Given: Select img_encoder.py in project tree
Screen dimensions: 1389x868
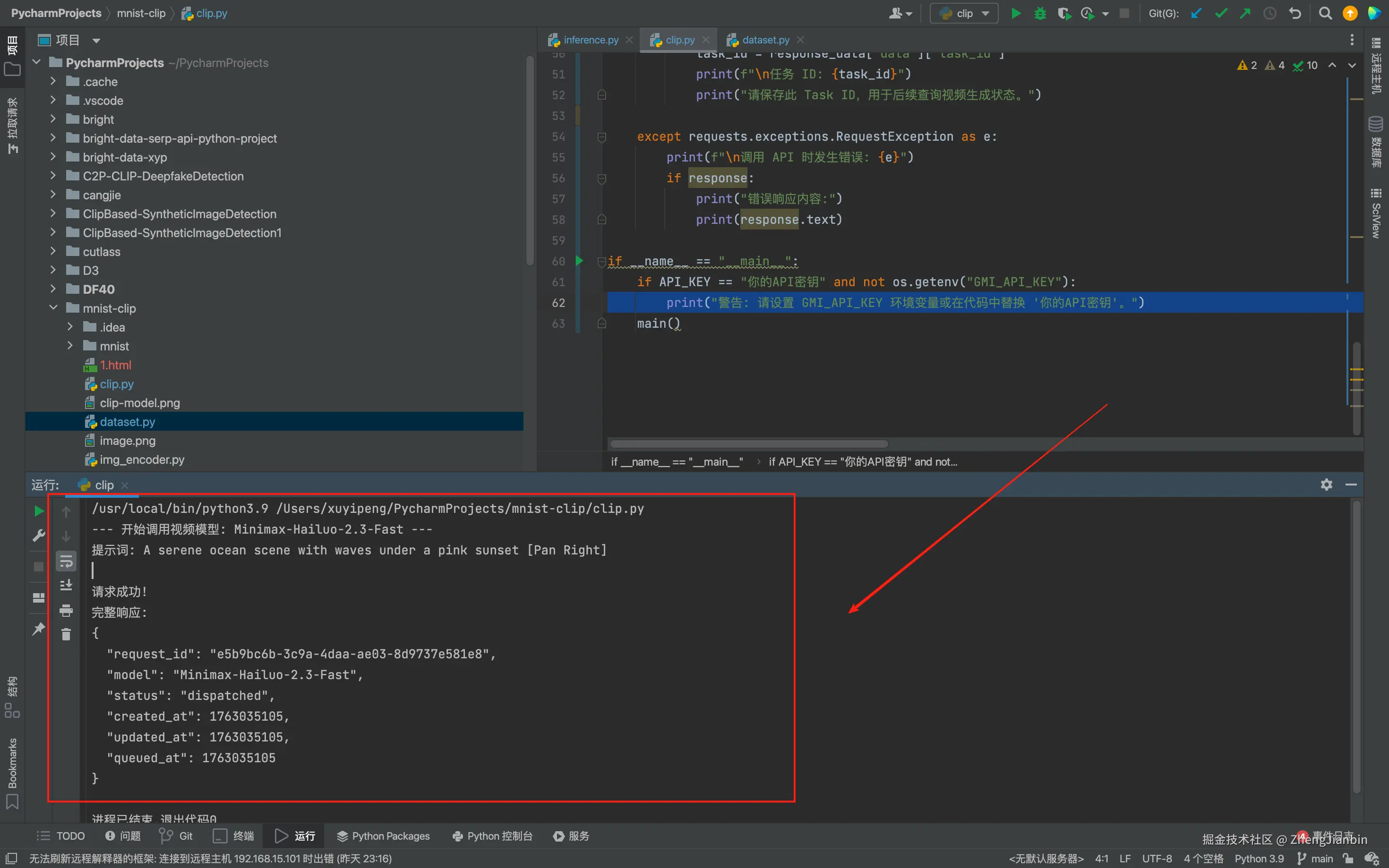Looking at the screenshot, I should tap(142, 459).
